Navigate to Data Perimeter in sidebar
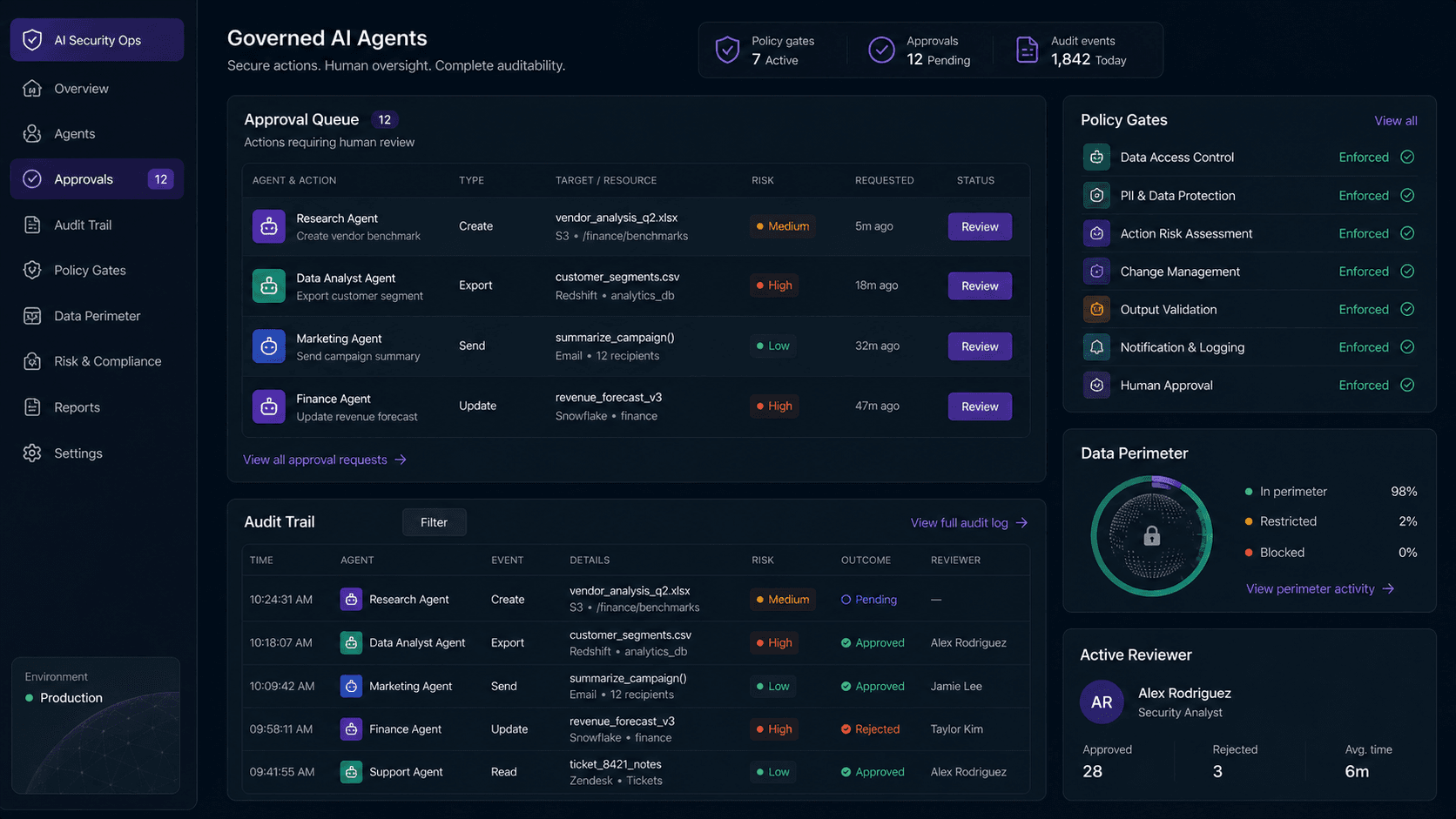 (x=97, y=316)
